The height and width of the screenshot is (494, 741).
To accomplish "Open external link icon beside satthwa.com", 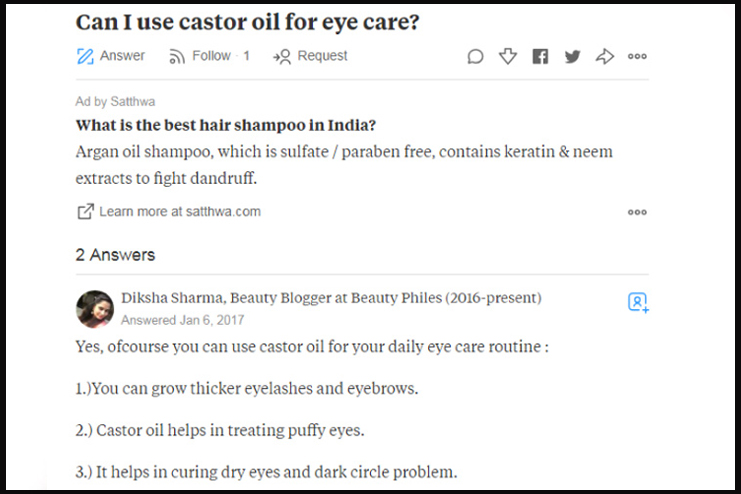I will (86, 211).
